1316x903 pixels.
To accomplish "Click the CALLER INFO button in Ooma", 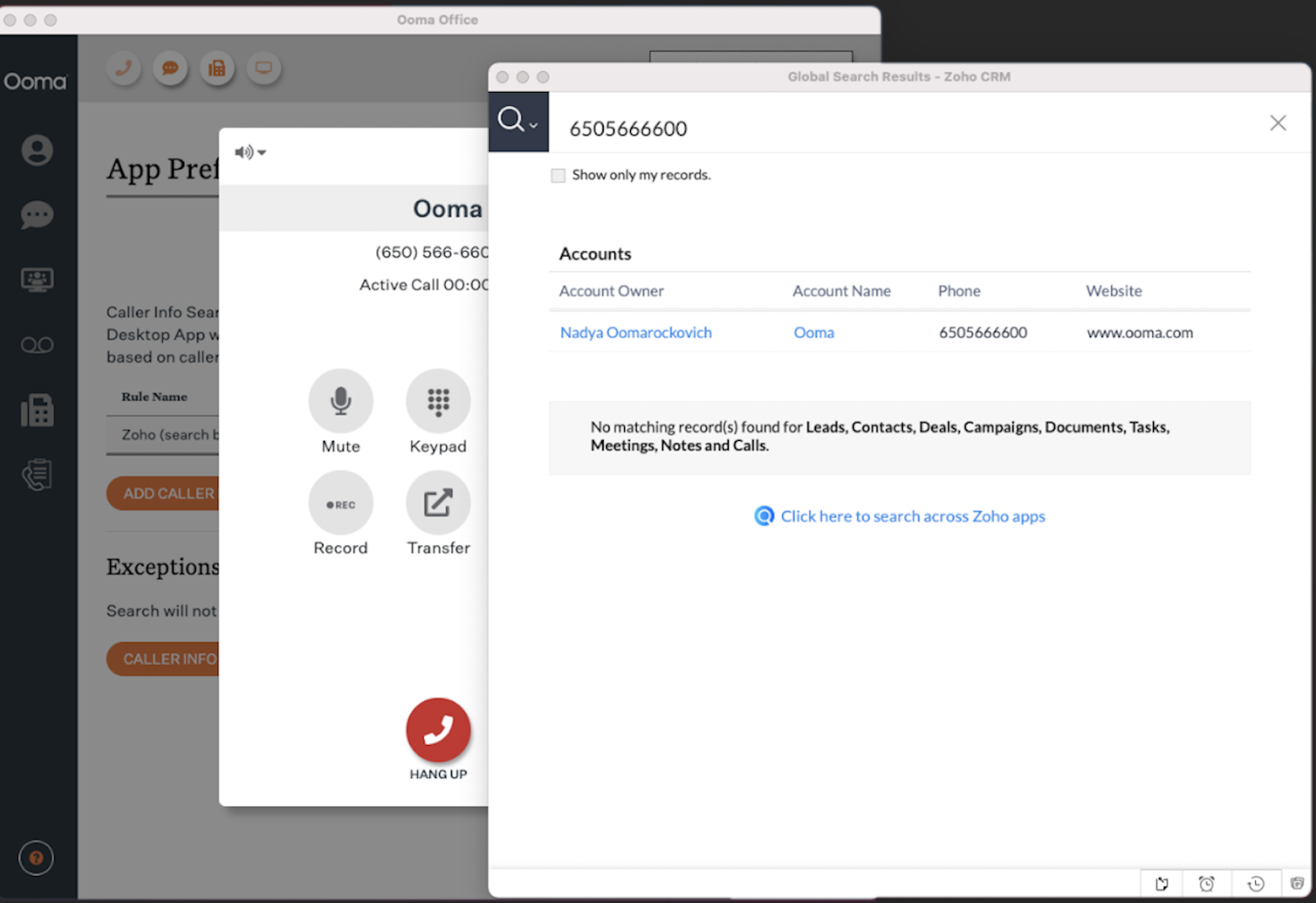I will [x=163, y=659].
